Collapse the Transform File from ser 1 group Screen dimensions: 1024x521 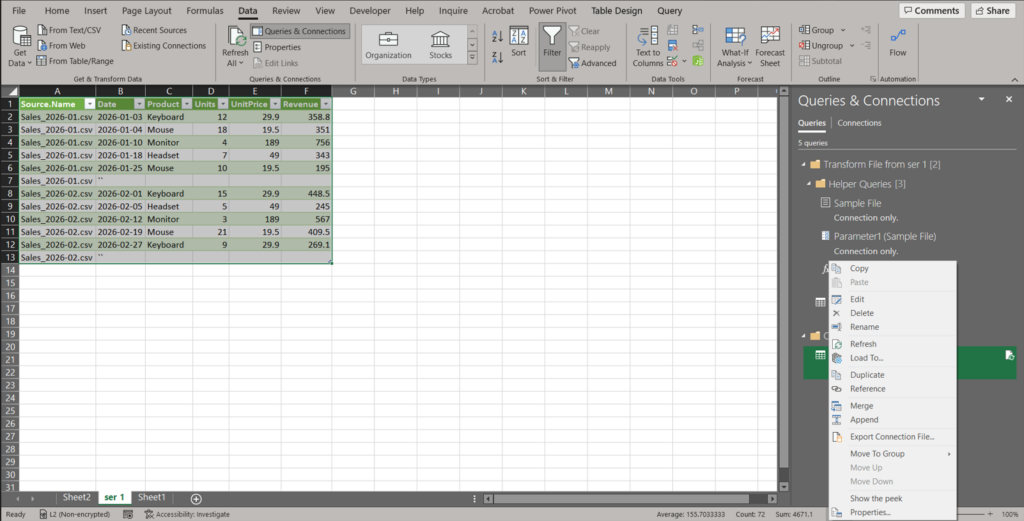[x=803, y=164]
